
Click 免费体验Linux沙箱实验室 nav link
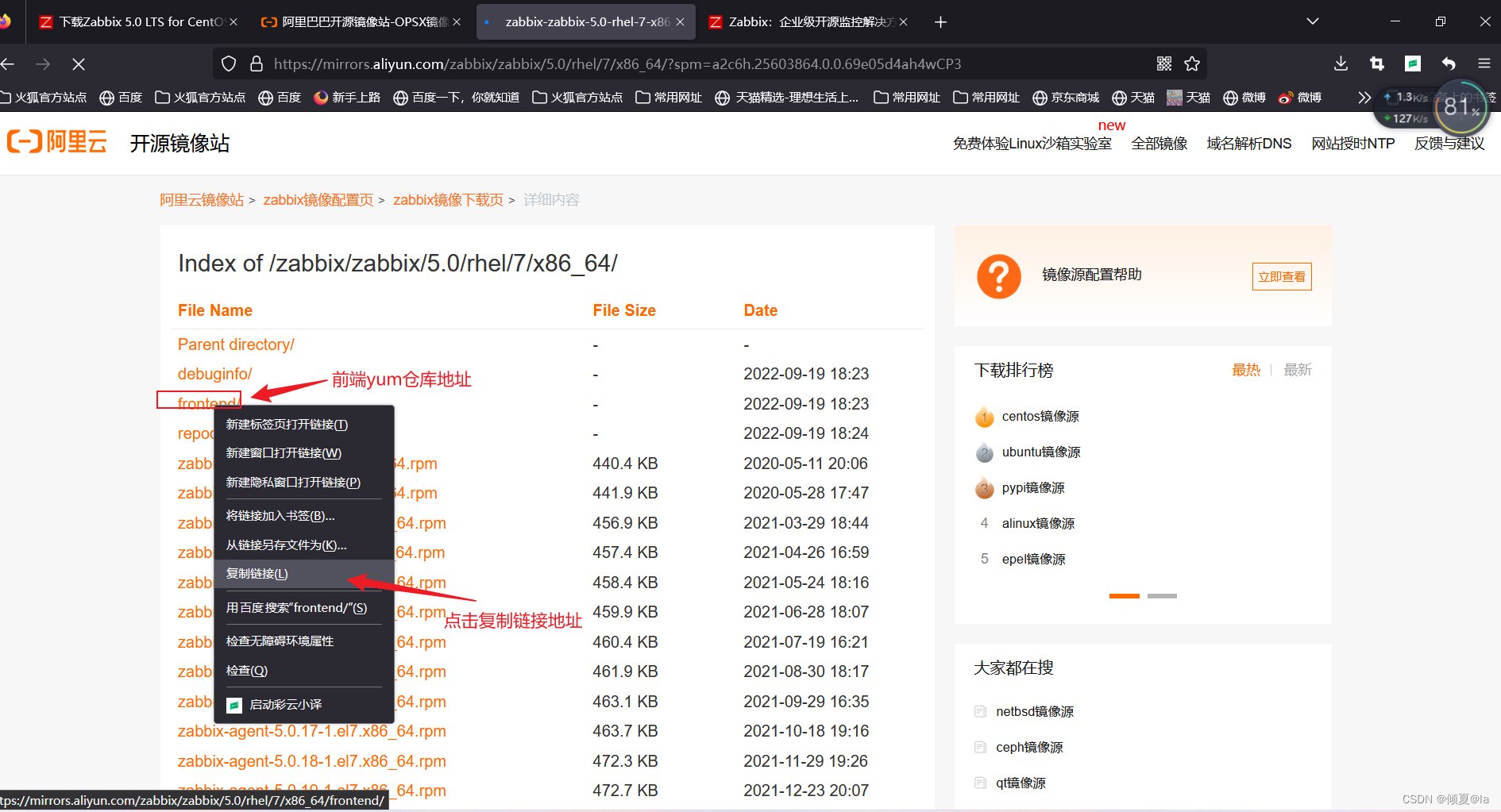click(x=1032, y=144)
